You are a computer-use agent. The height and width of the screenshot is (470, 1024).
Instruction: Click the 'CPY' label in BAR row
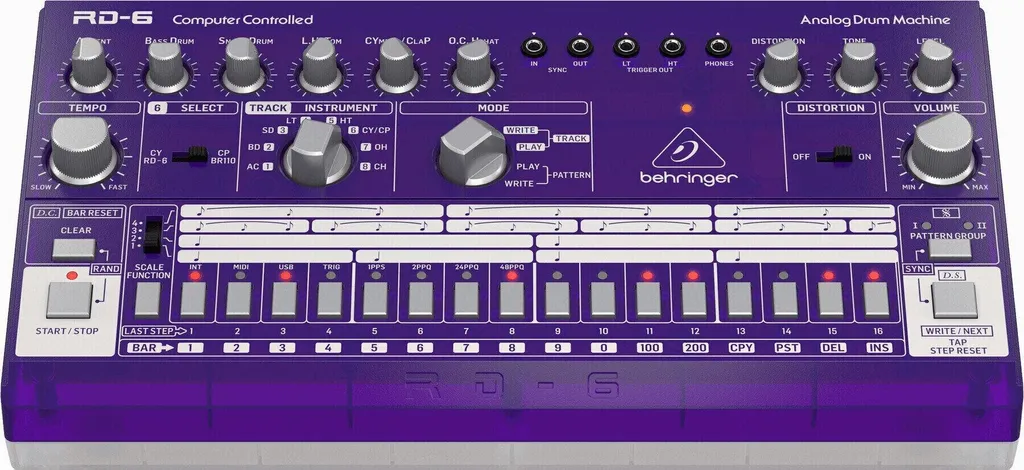(741, 348)
